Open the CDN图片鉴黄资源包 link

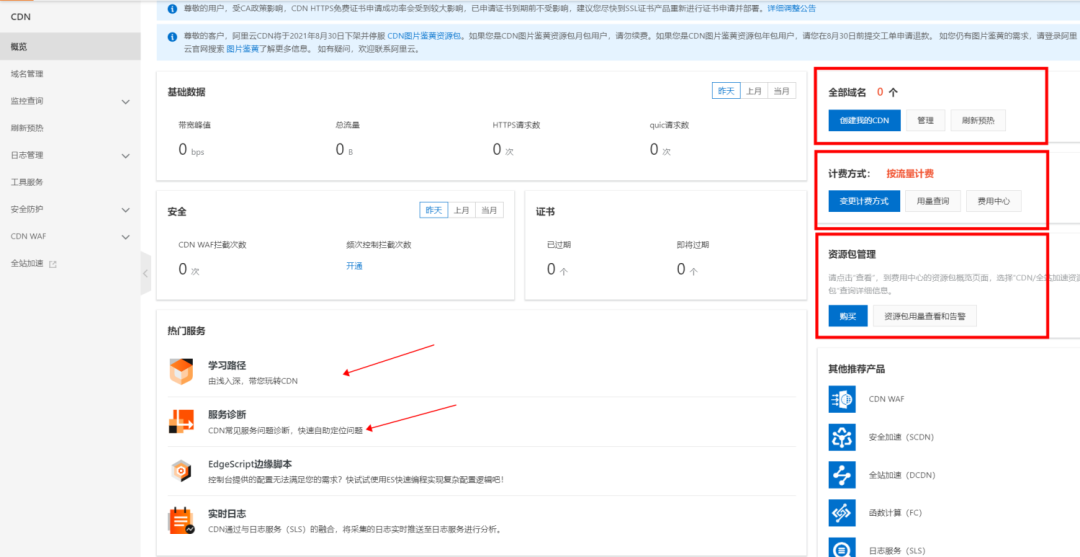click(x=424, y=34)
